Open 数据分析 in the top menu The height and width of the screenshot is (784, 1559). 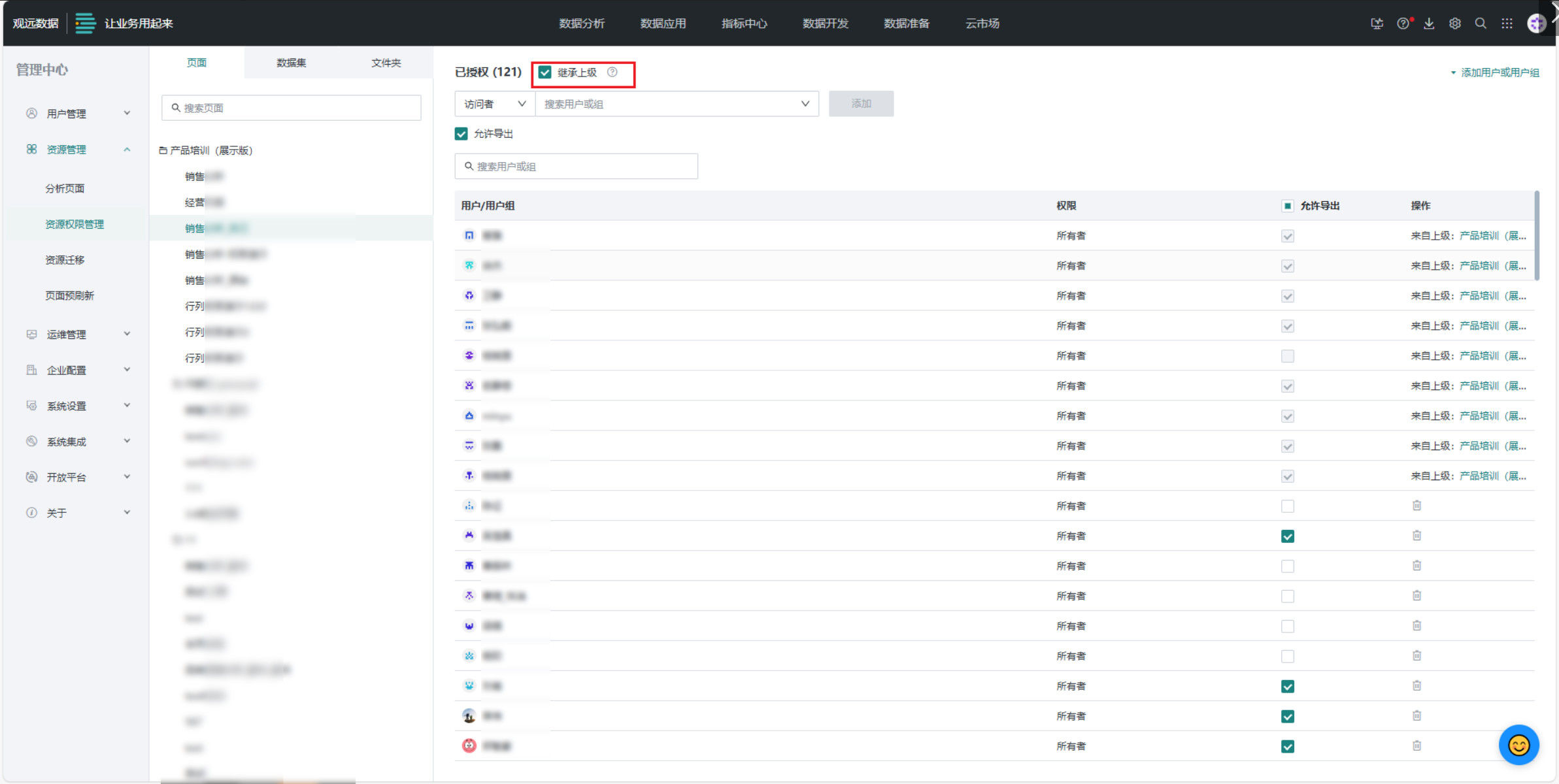click(582, 24)
